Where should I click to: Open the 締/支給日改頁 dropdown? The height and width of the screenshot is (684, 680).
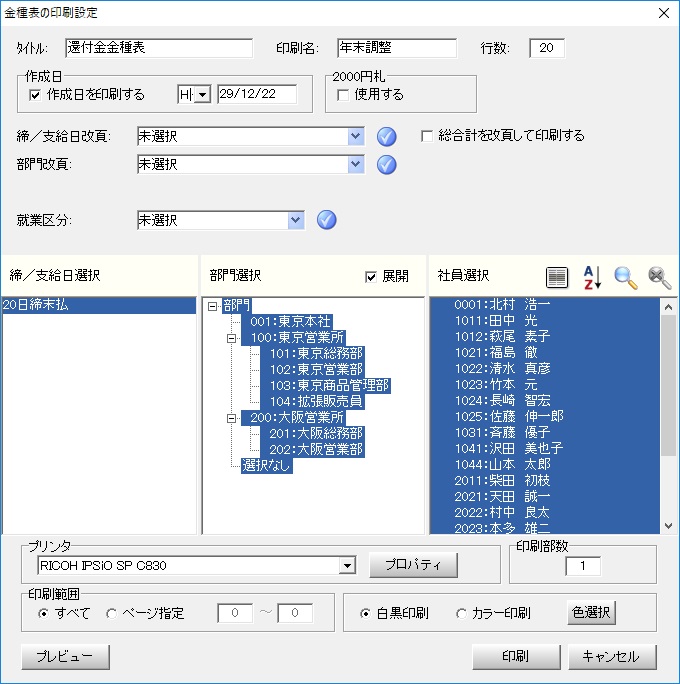(x=356, y=137)
